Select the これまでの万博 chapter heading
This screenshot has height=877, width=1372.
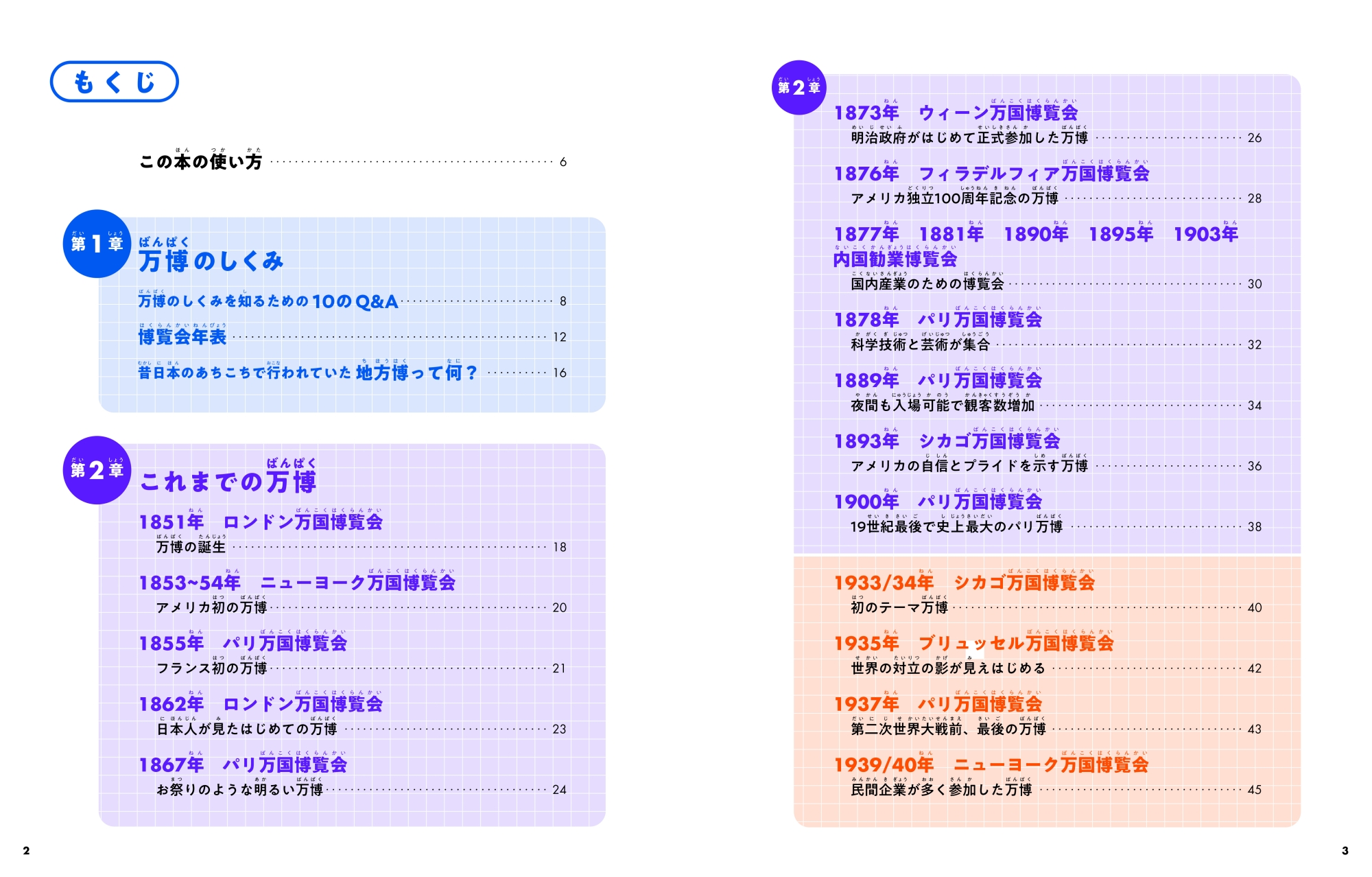pos(228,481)
